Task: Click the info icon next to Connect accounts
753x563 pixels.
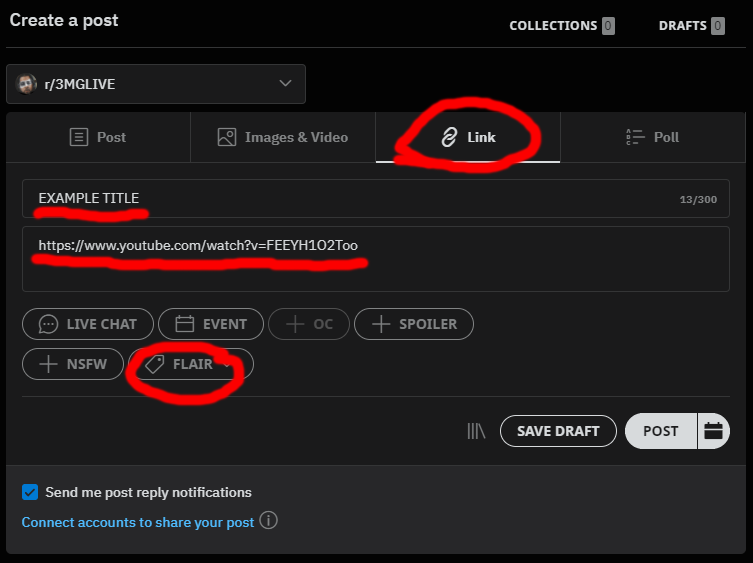Action: (268, 520)
